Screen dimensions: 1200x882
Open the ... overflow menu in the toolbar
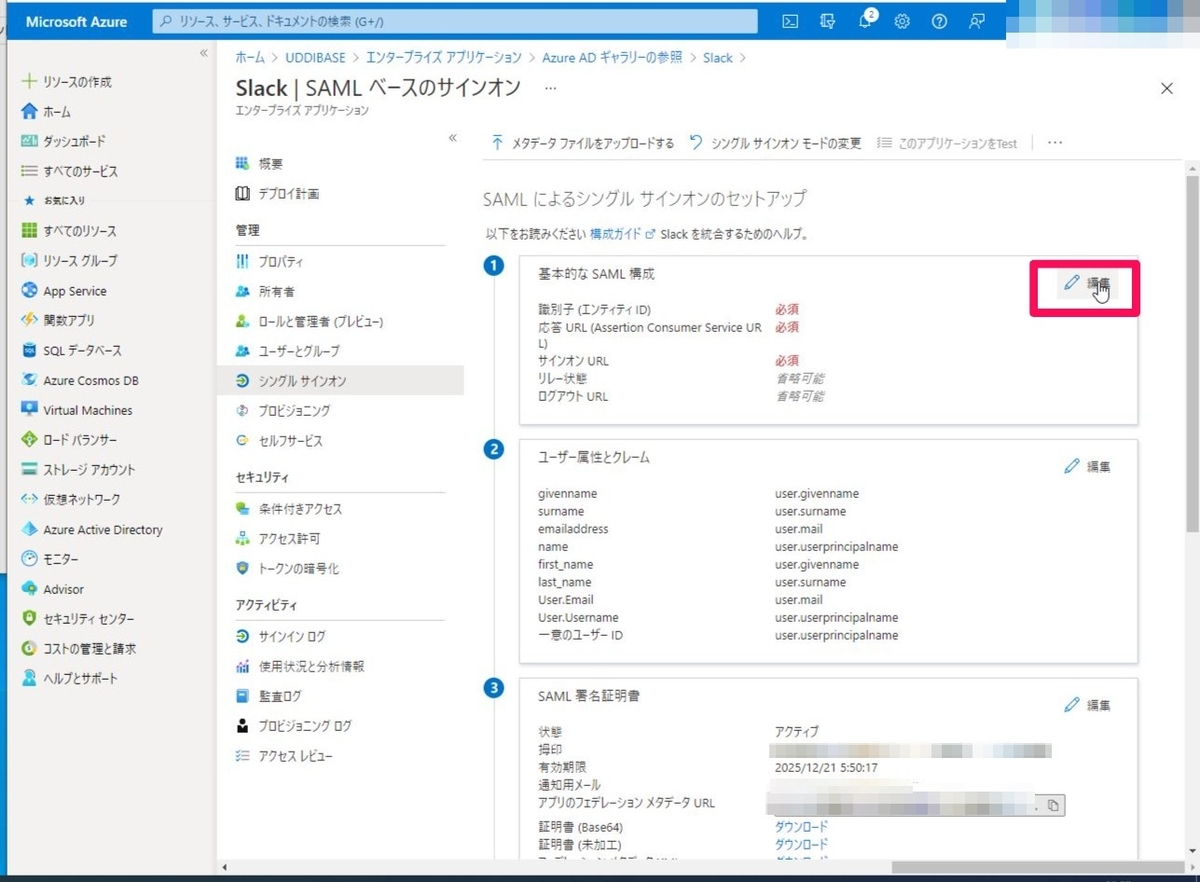click(1054, 143)
